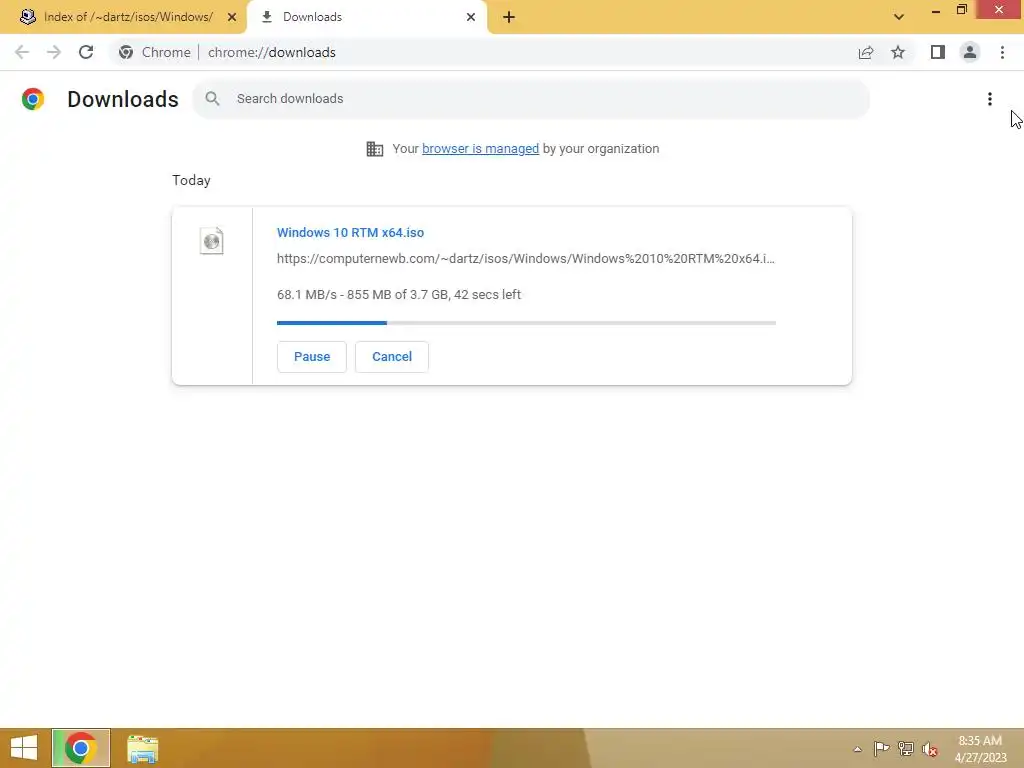
Task: Reload the Downloads page
Action: click(x=86, y=52)
